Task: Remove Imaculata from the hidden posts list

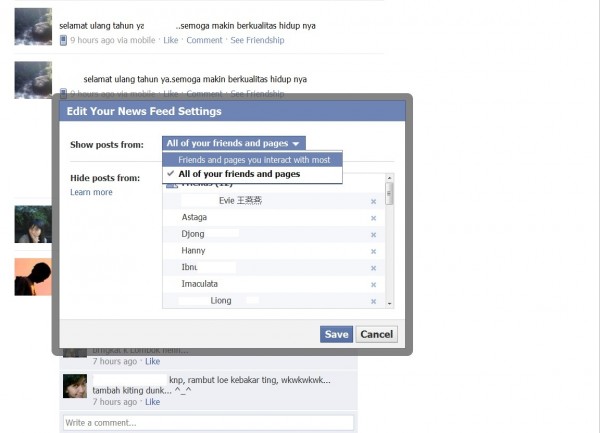Action: (373, 285)
